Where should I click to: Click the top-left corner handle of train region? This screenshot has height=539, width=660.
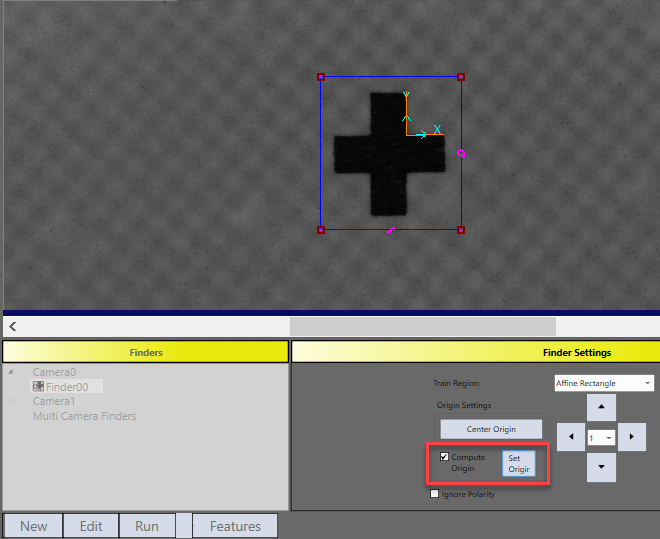tap(321, 77)
